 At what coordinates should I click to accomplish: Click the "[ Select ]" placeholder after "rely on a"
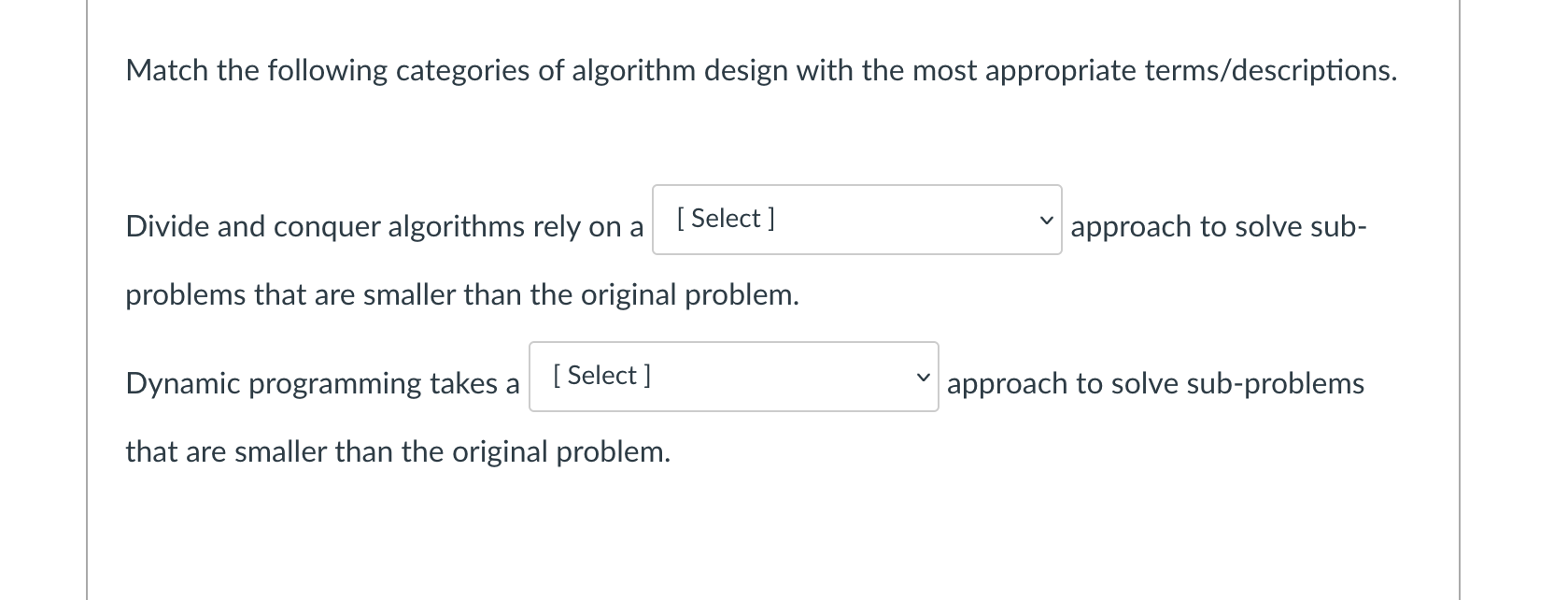click(x=726, y=219)
